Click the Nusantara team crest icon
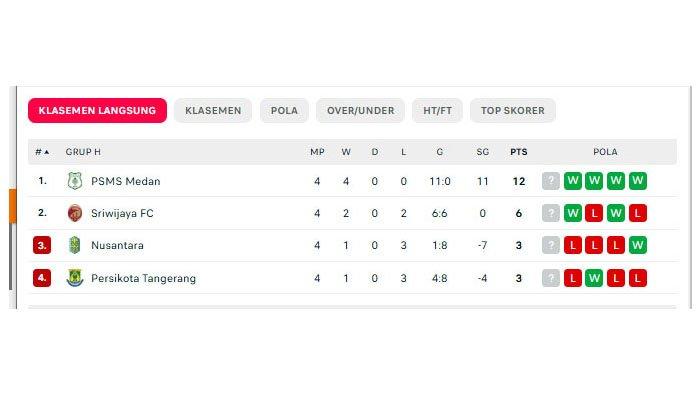This screenshot has width=700, height=393. click(x=75, y=245)
